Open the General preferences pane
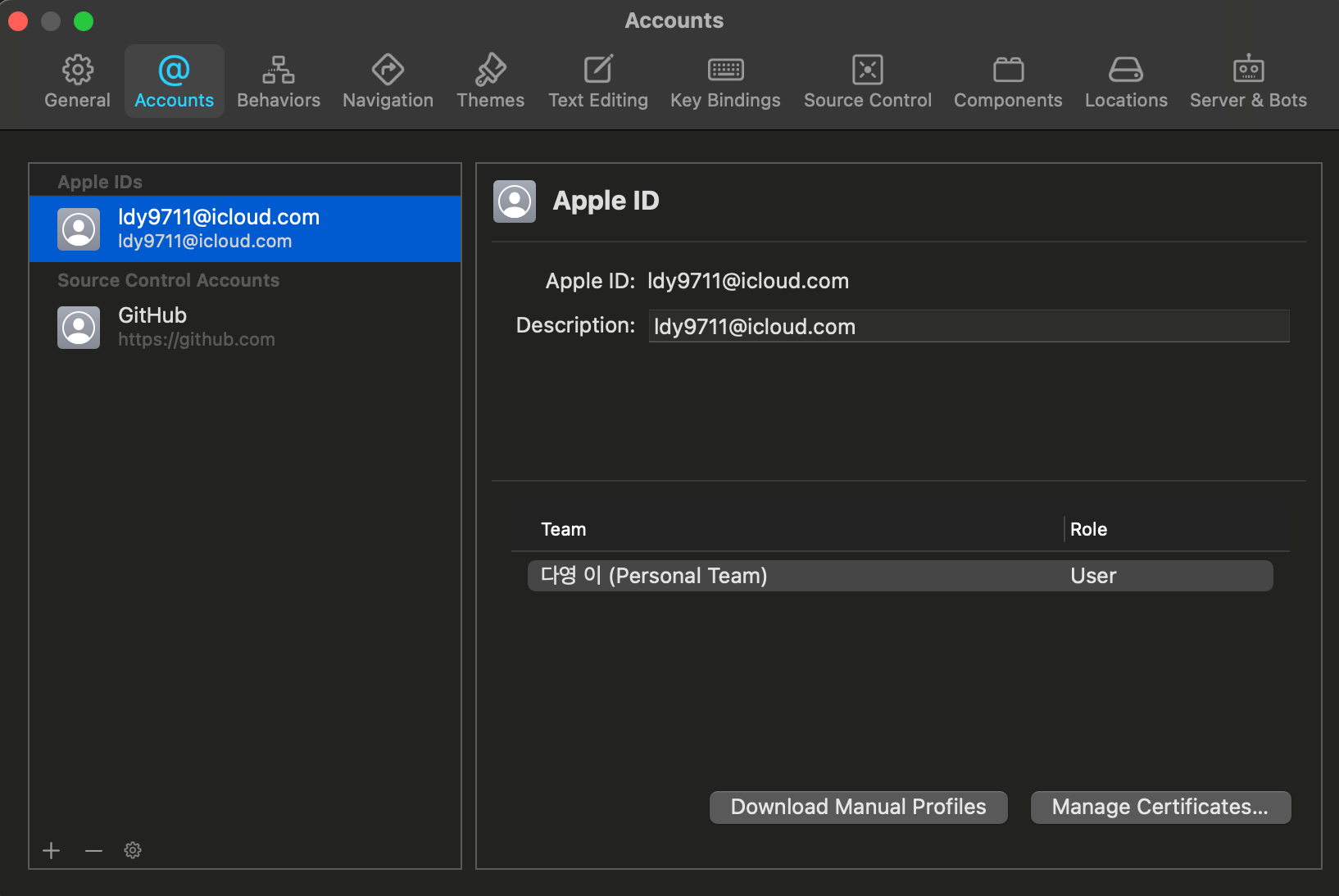The image size is (1339, 896). pyautogui.click(x=77, y=81)
